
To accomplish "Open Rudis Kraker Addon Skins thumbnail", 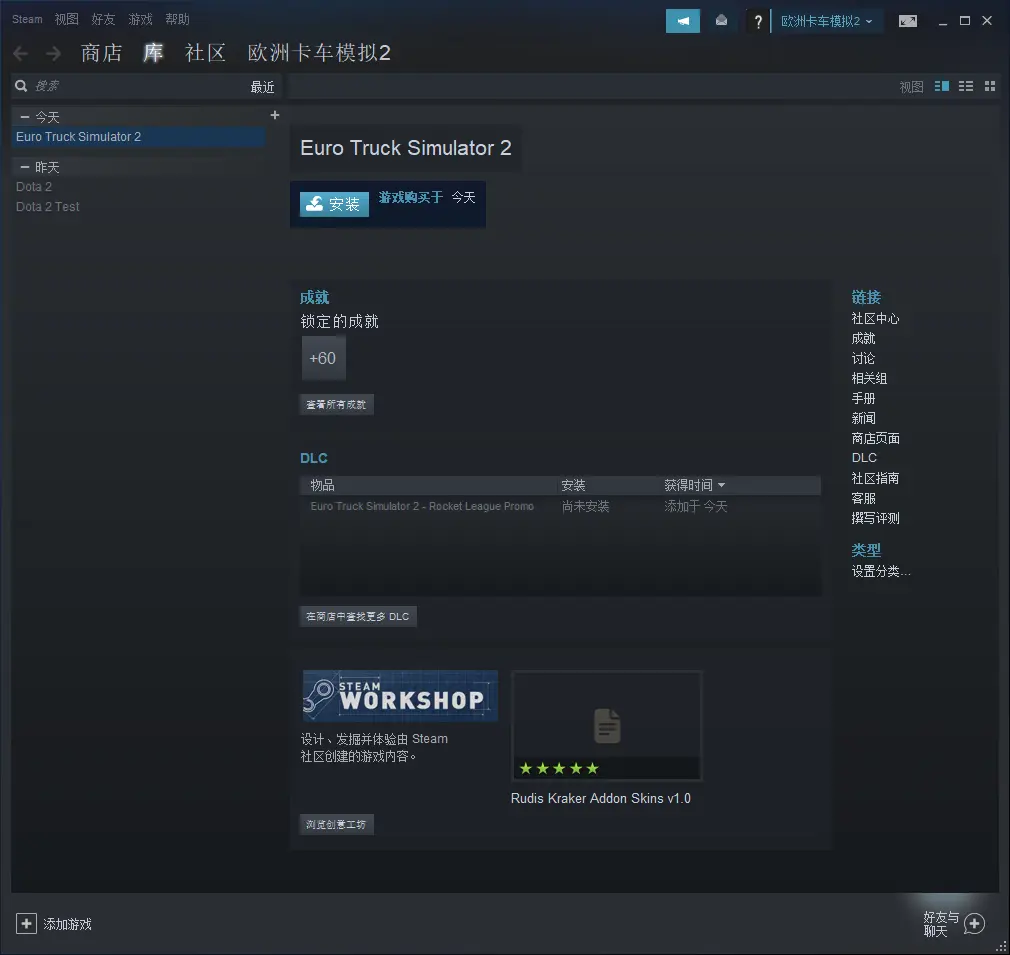I will [x=607, y=726].
